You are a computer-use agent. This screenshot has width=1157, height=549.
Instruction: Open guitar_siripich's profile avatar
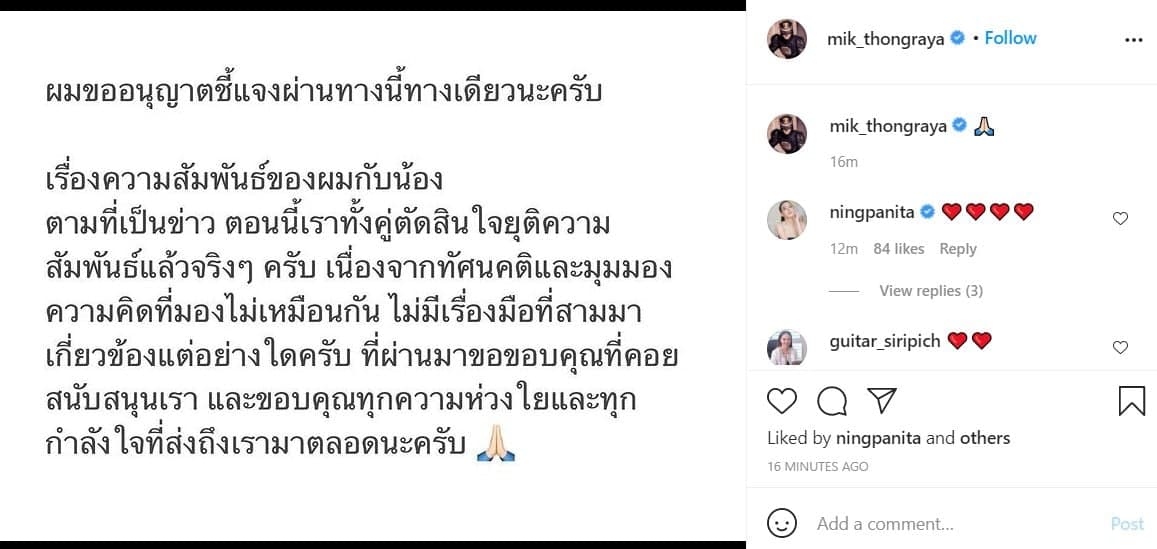tap(787, 347)
